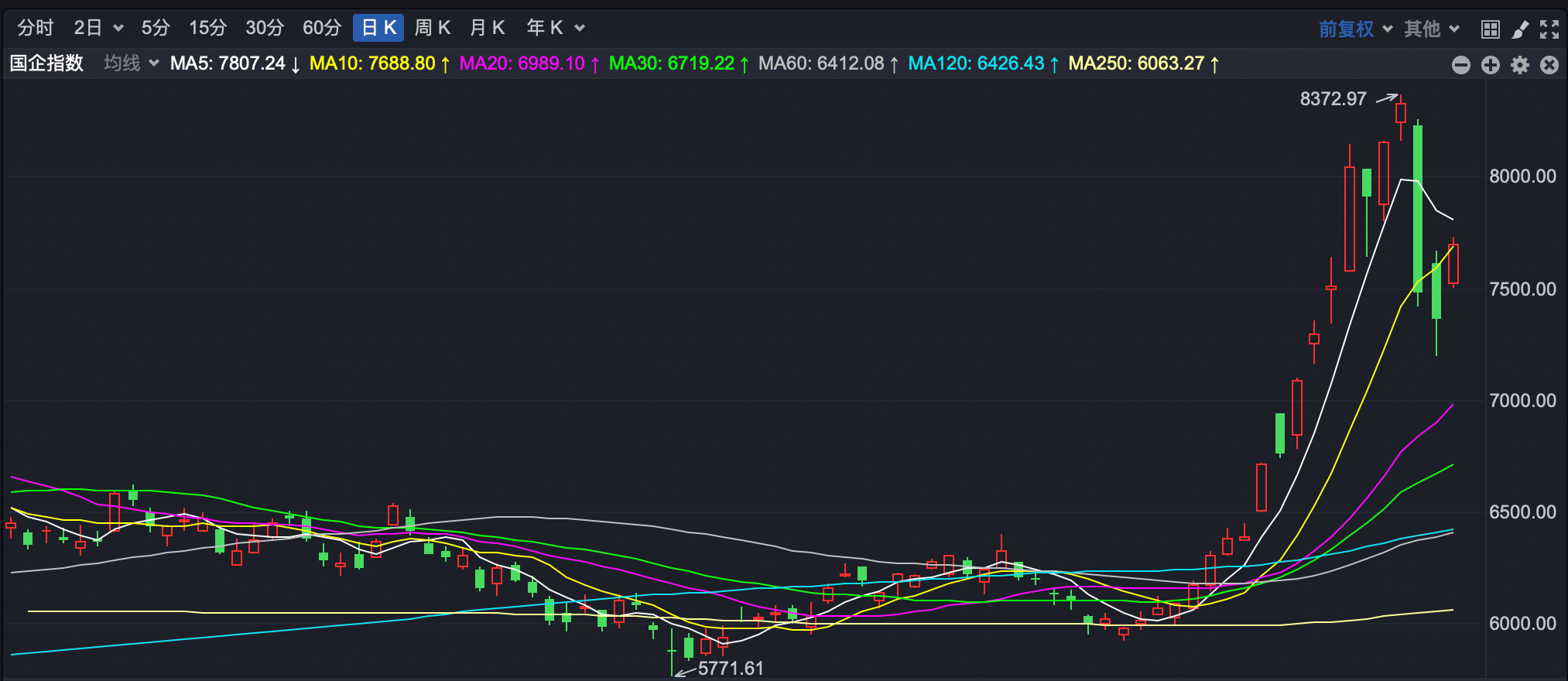Click the MA120: 6426.43 label
The height and width of the screenshot is (681, 1568).
point(984,63)
